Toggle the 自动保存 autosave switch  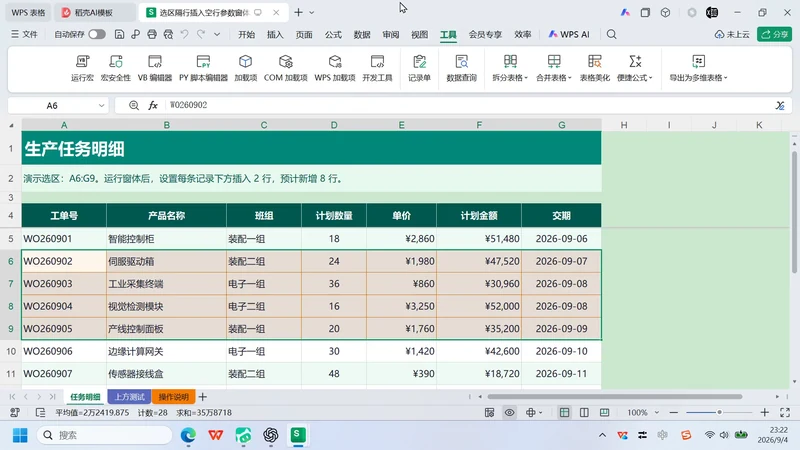pos(97,34)
